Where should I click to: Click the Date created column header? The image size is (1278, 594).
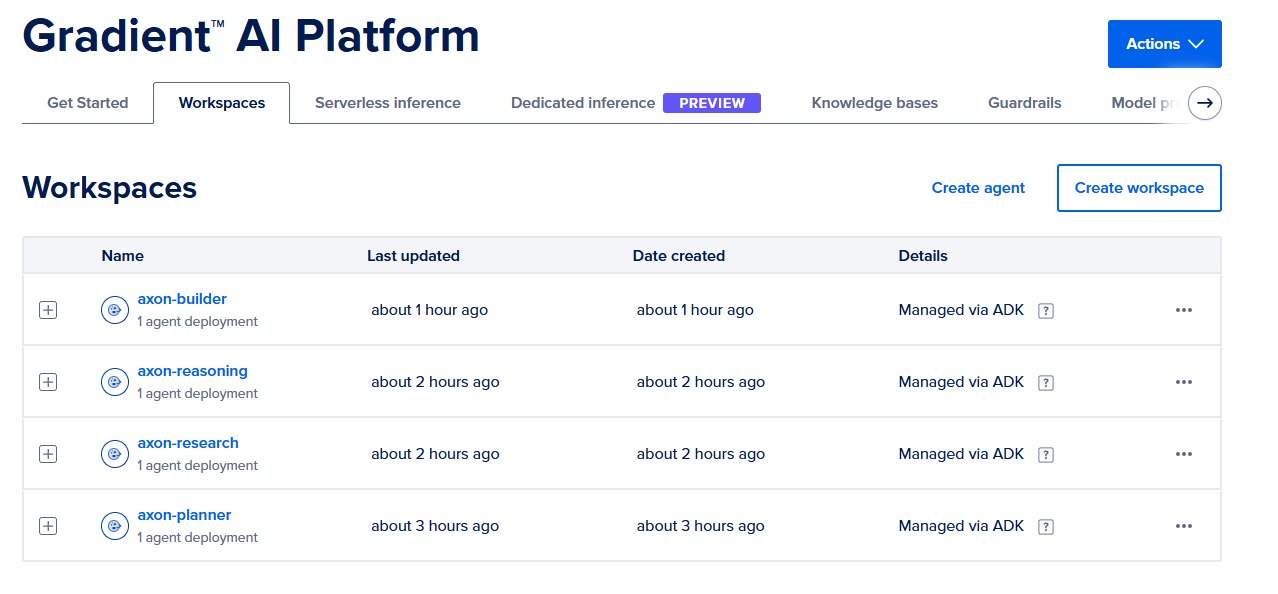[679, 256]
